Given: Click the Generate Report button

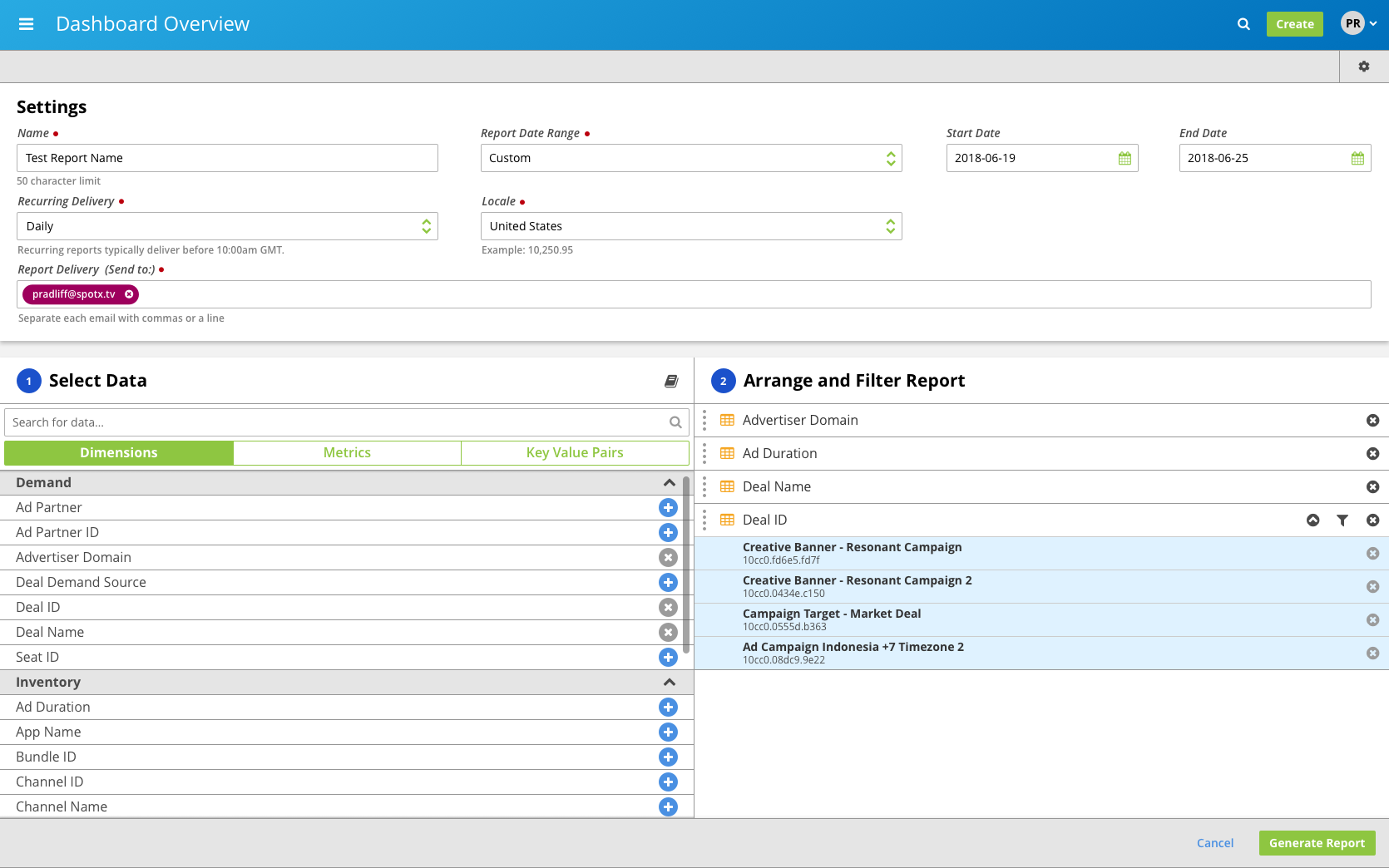Looking at the screenshot, I should tap(1317, 843).
